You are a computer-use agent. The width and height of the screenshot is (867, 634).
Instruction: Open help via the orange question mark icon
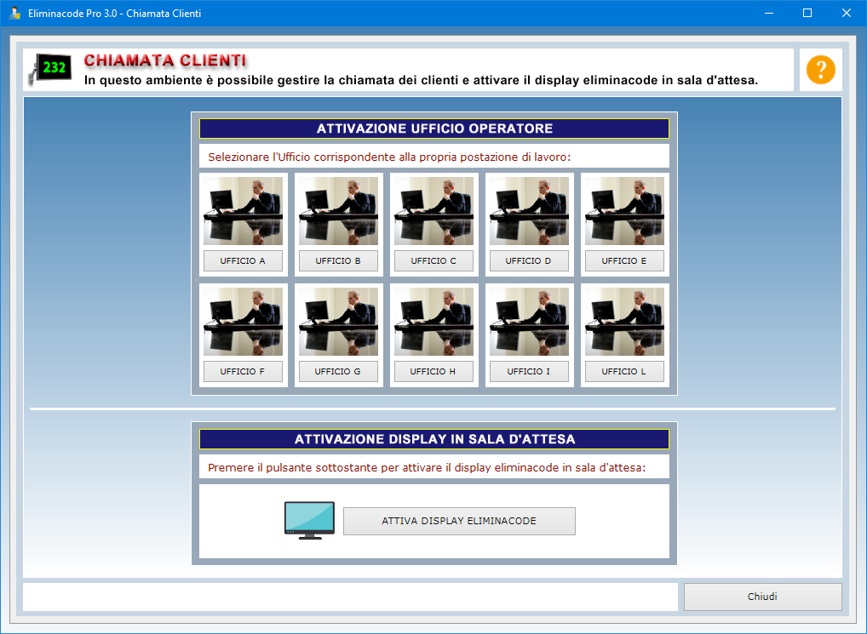click(x=821, y=70)
